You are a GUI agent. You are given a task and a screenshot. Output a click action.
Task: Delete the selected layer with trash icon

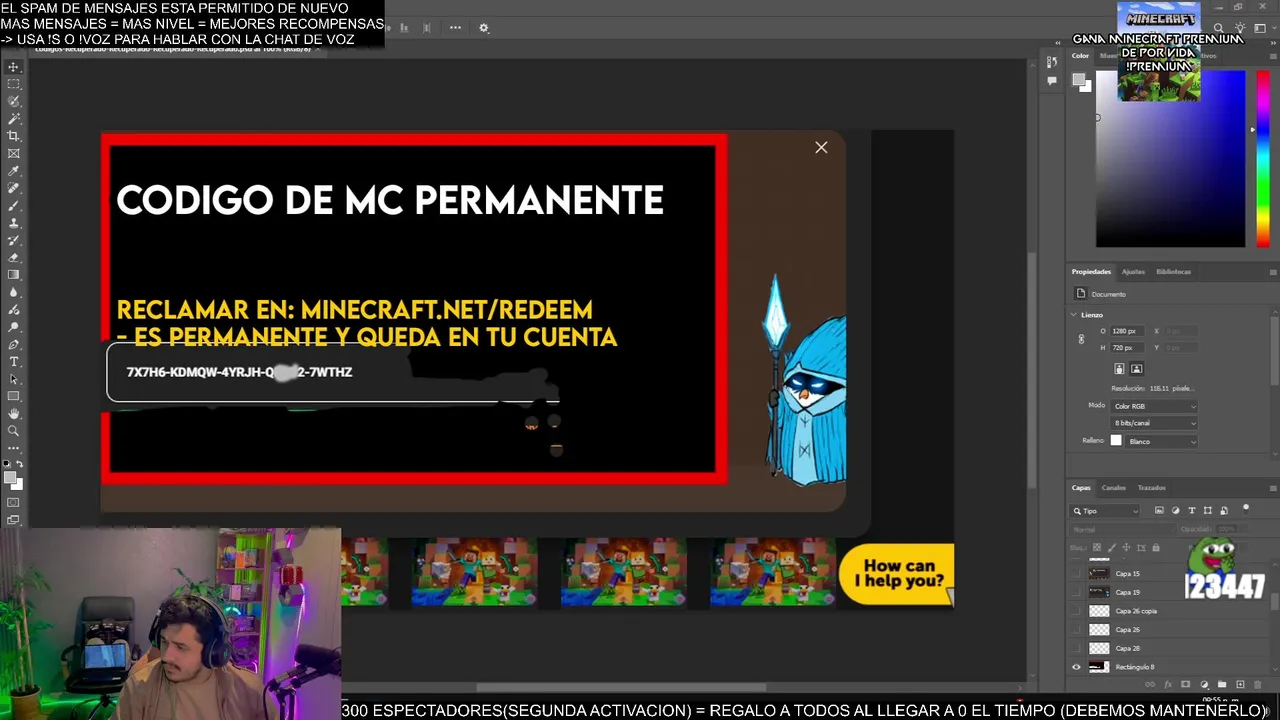[1258, 684]
